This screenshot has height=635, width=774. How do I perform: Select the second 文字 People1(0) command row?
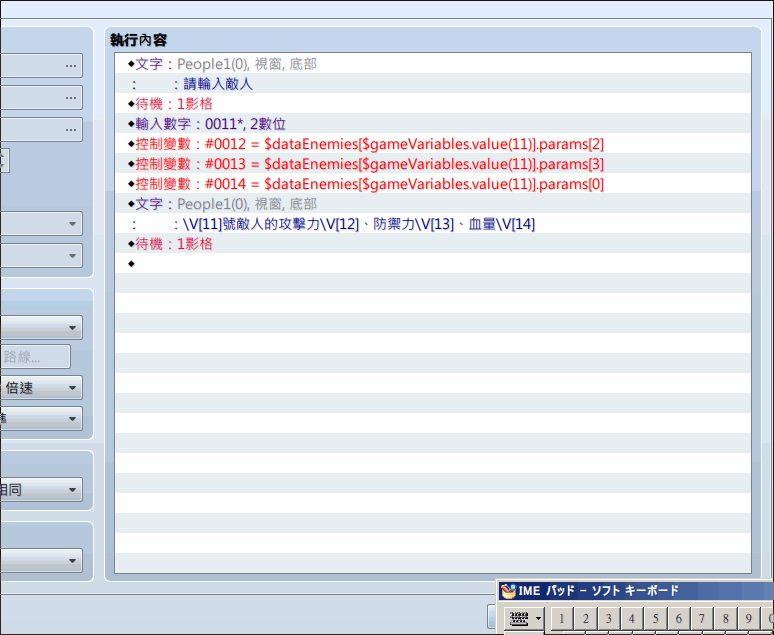(x=433, y=204)
